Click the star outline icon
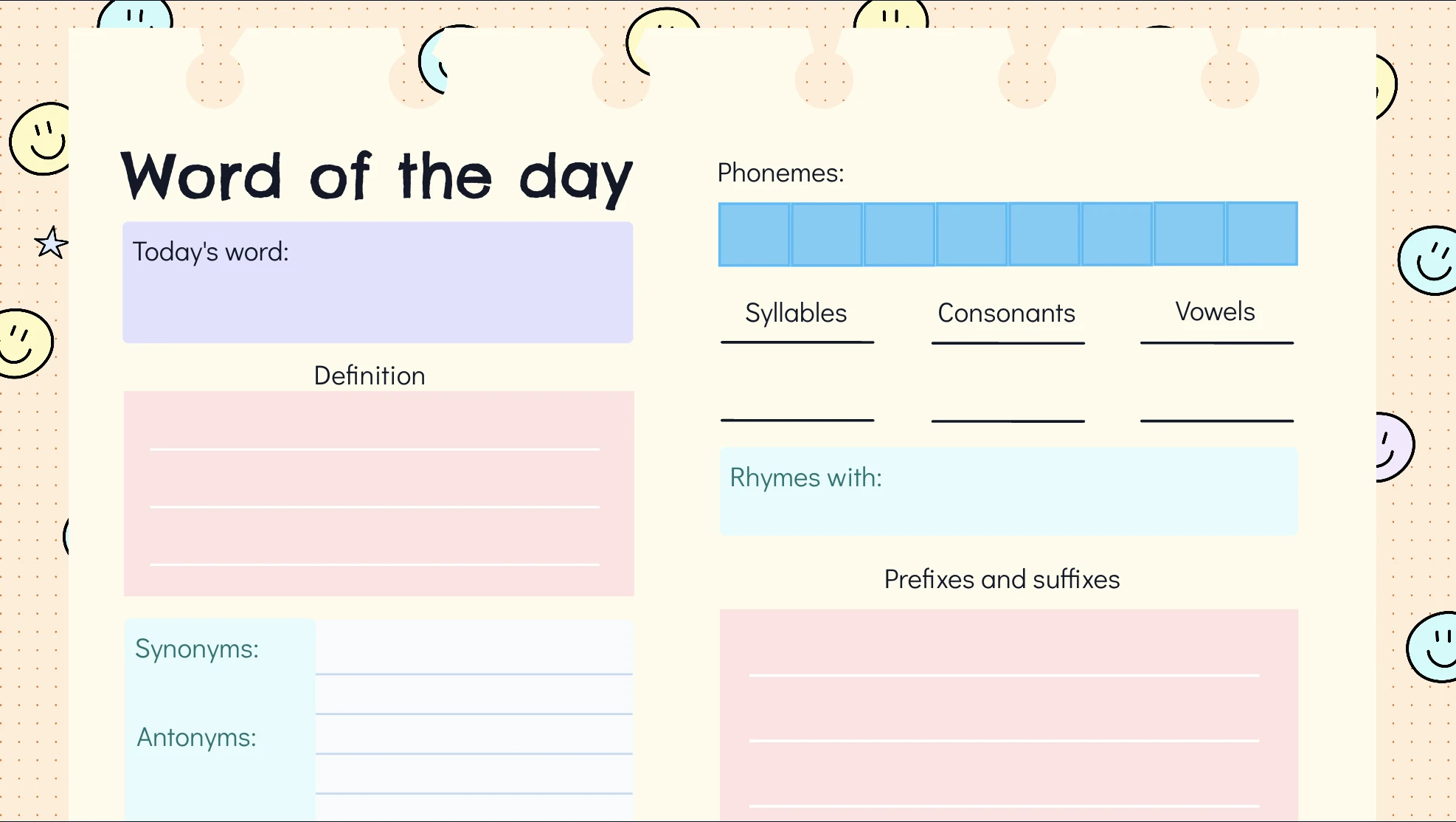This screenshot has width=1456, height=822. (51, 243)
